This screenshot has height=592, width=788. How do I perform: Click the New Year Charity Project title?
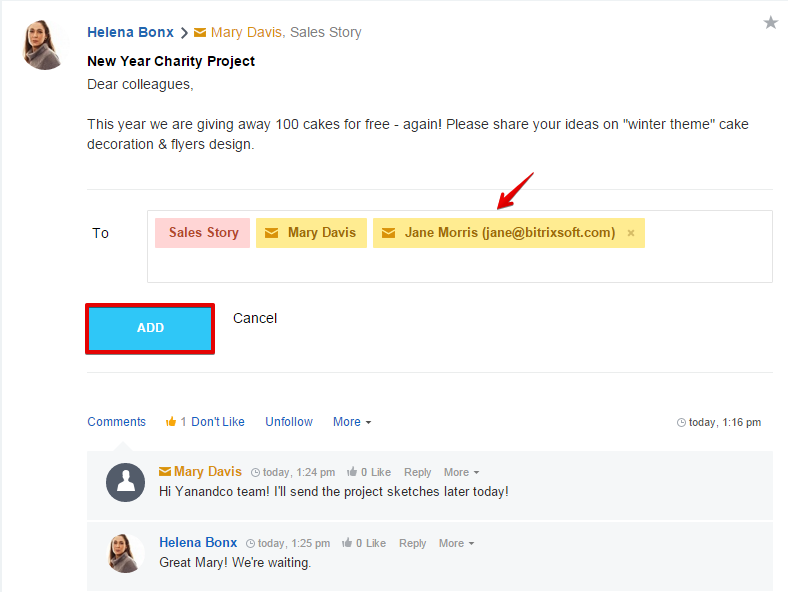pos(171,61)
